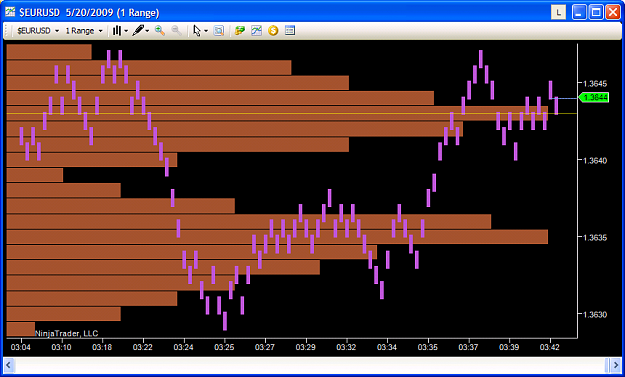625x377 pixels.
Task: Click right arrow of horizontal scrollbar
Action: 615,365
